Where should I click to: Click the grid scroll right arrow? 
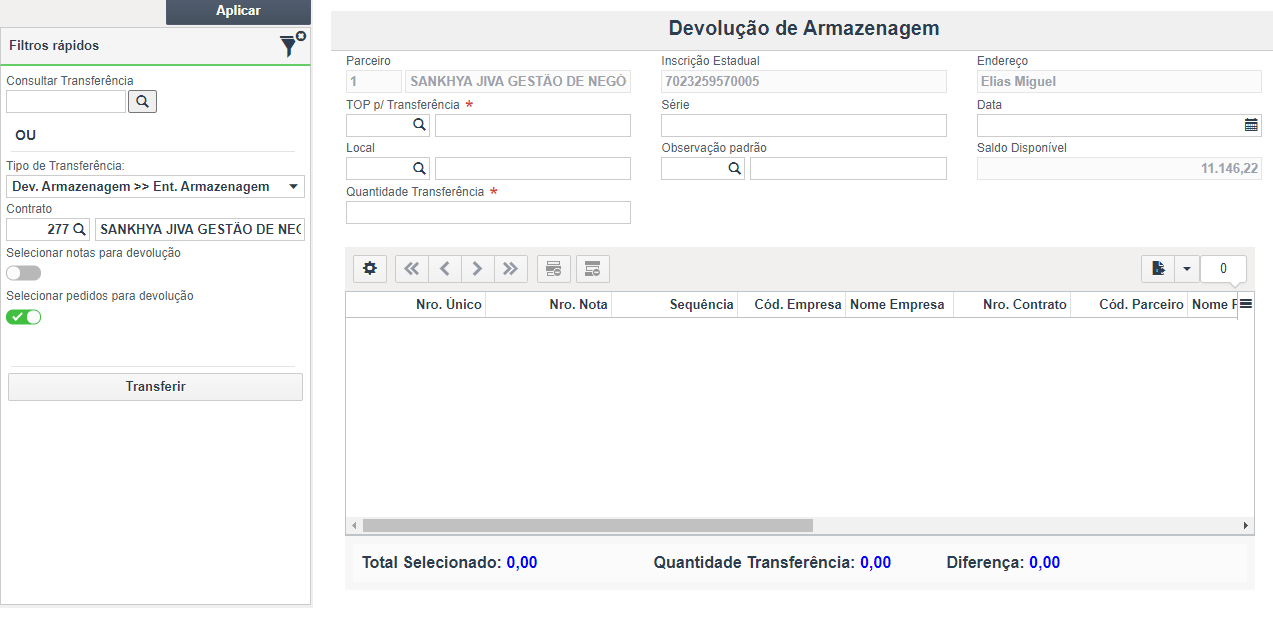coord(1246,525)
